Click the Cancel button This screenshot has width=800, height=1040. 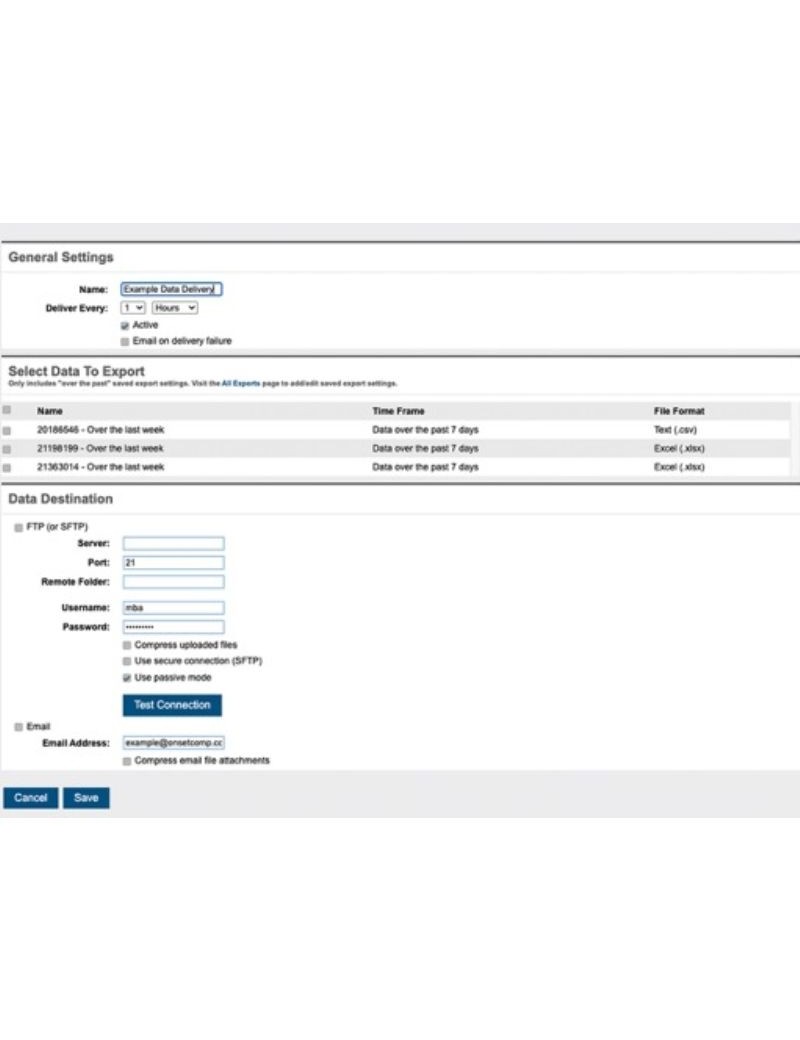pos(31,798)
